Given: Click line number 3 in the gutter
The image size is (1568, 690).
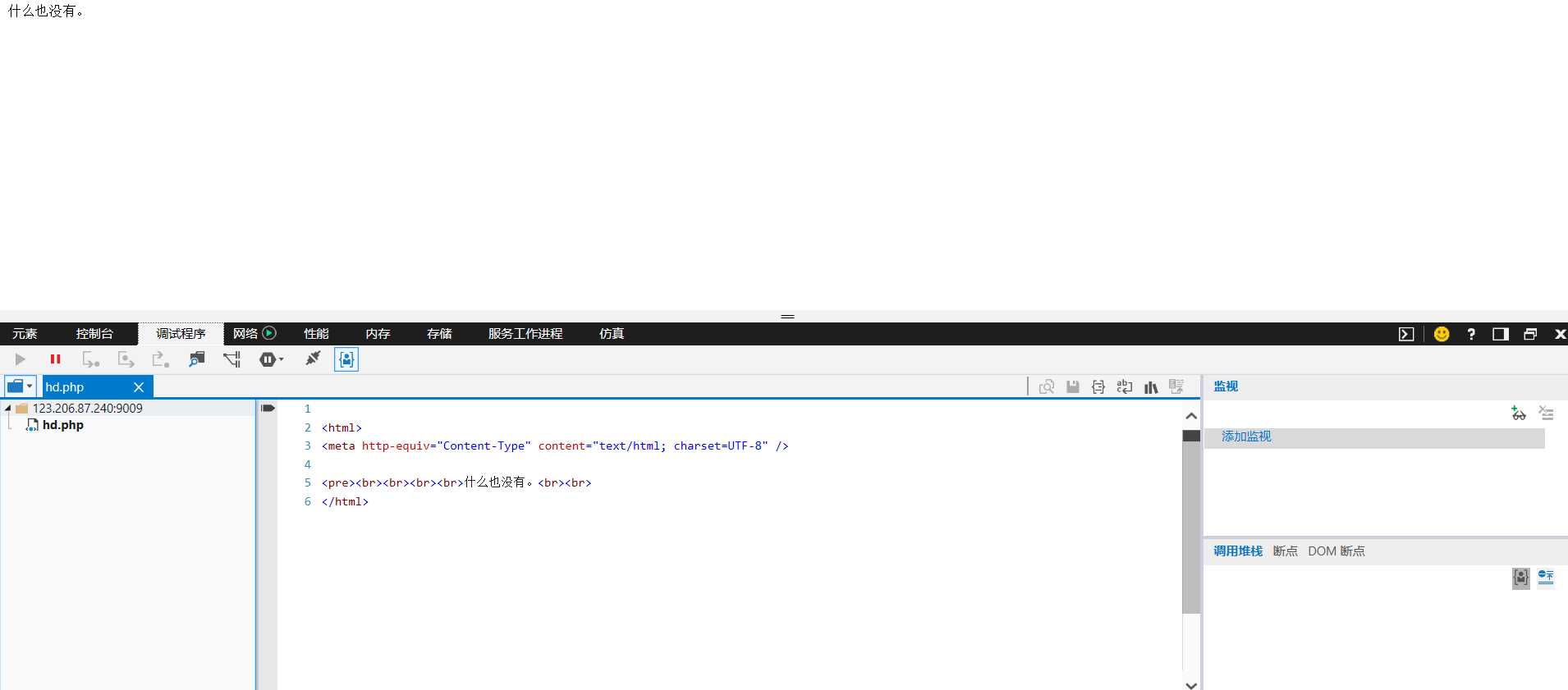Looking at the screenshot, I should point(308,446).
